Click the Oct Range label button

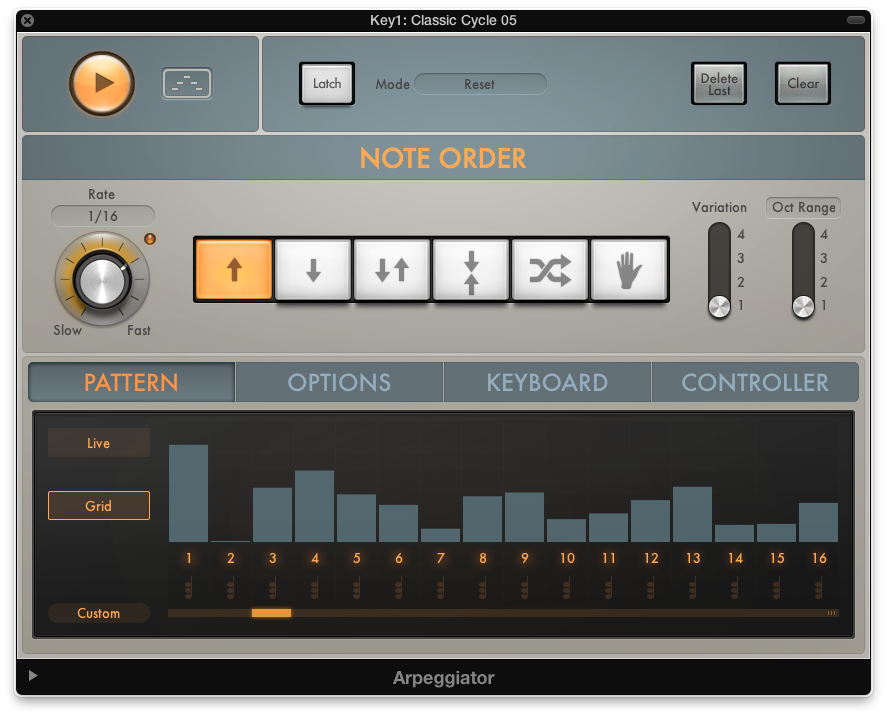click(803, 208)
